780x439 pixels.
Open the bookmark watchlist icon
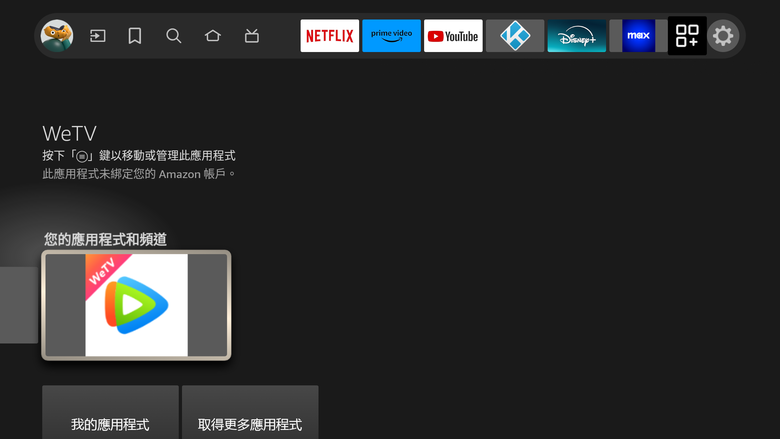coord(135,36)
